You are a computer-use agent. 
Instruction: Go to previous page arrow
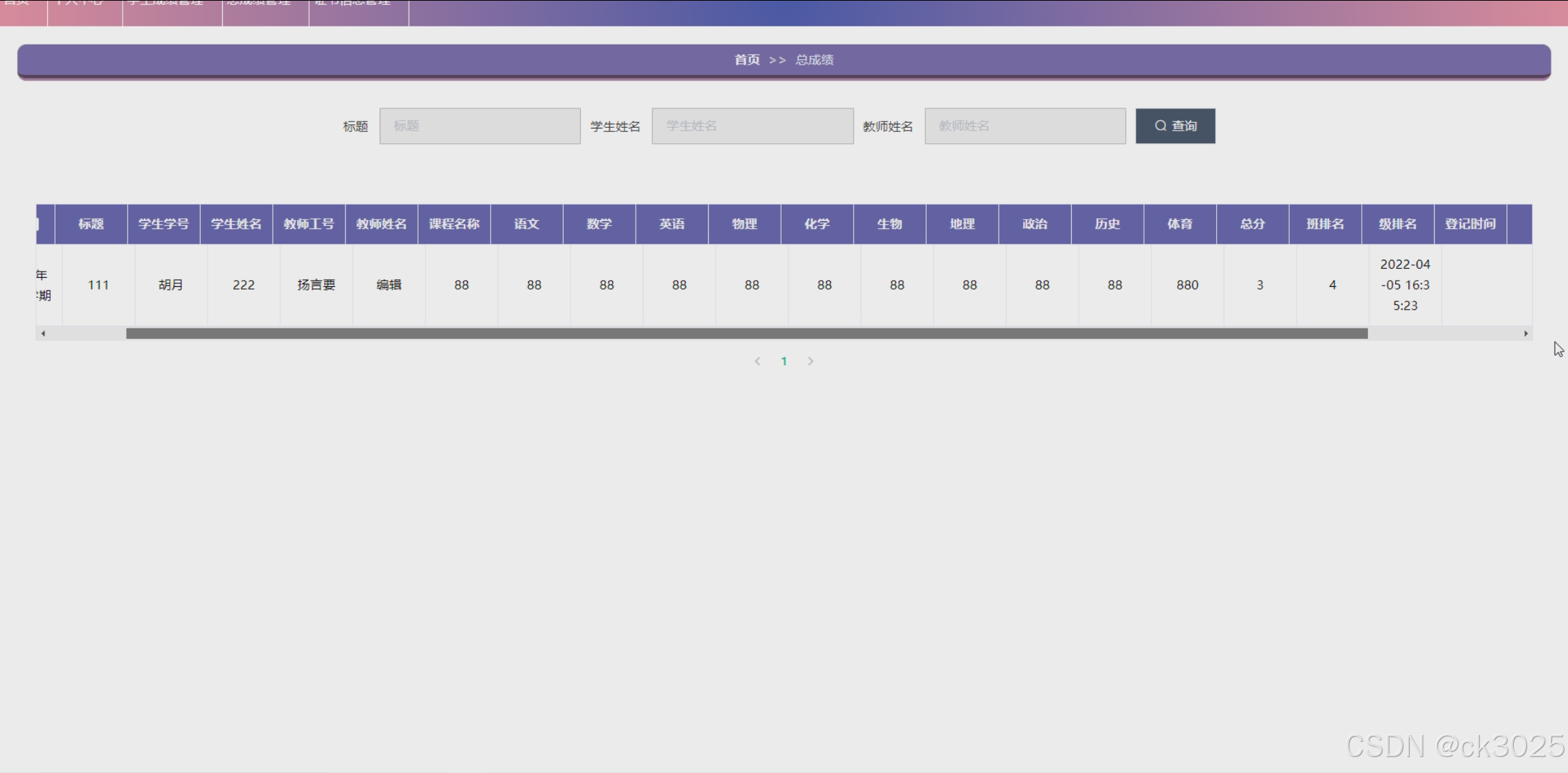point(757,361)
